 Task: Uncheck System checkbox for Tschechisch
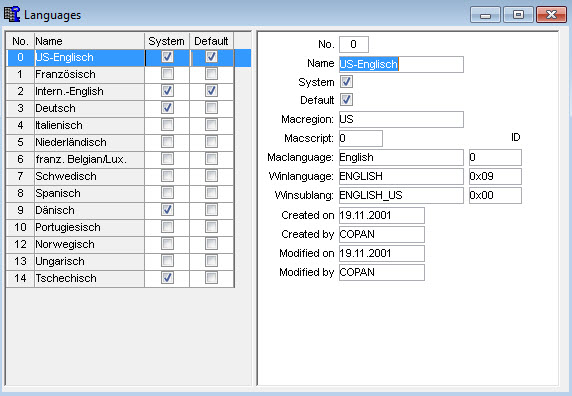[x=167, y=278]
